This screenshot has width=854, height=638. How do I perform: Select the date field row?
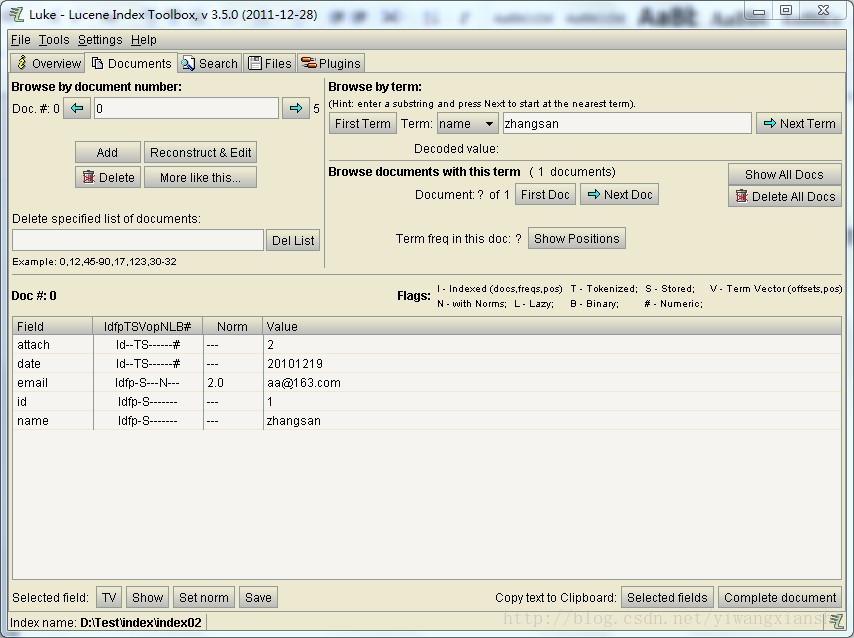[x=427, y=363]
